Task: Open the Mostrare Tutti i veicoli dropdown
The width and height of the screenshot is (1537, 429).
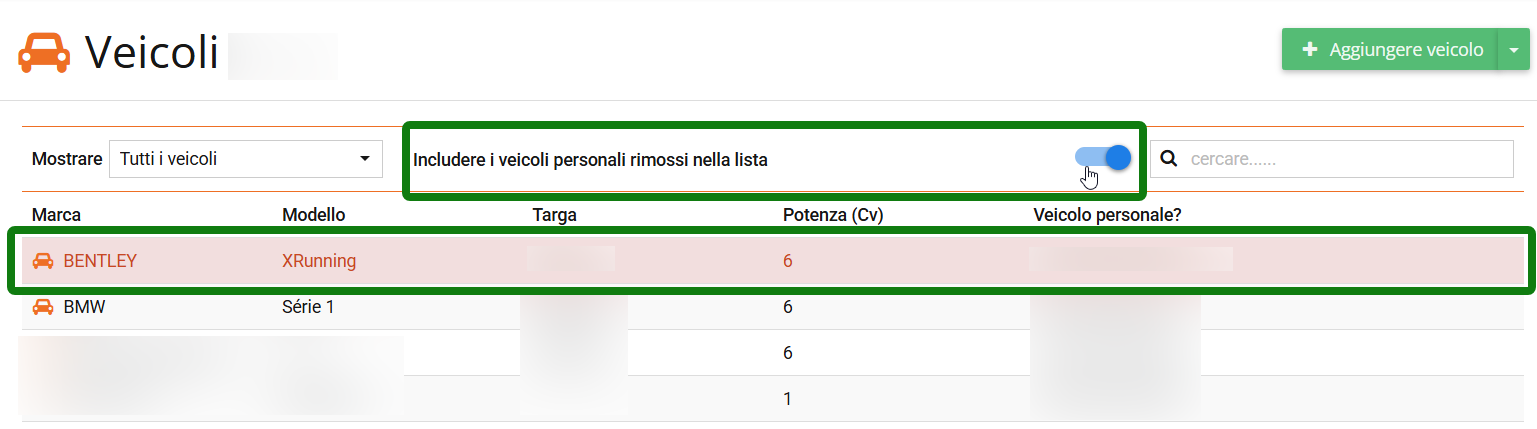Action: pyautogui.click(x=245, y=159)
